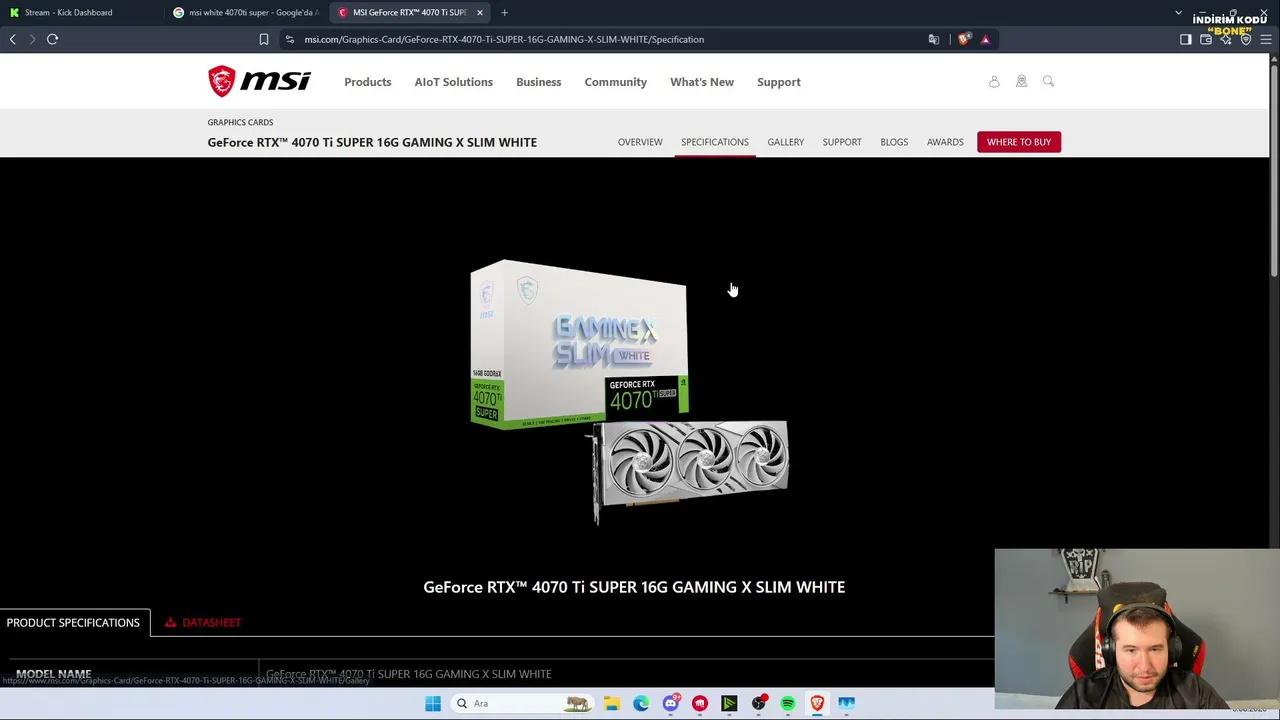
Task: Open the What's New menu
Action: [x=702, y=82]
